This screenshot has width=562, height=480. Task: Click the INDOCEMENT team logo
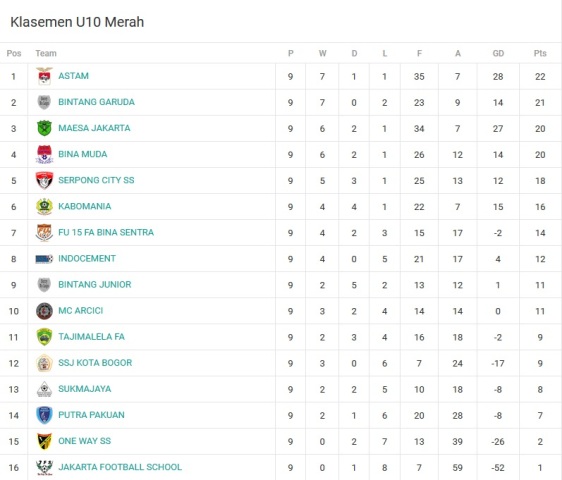pyautogui.click(x=44, y=259)
